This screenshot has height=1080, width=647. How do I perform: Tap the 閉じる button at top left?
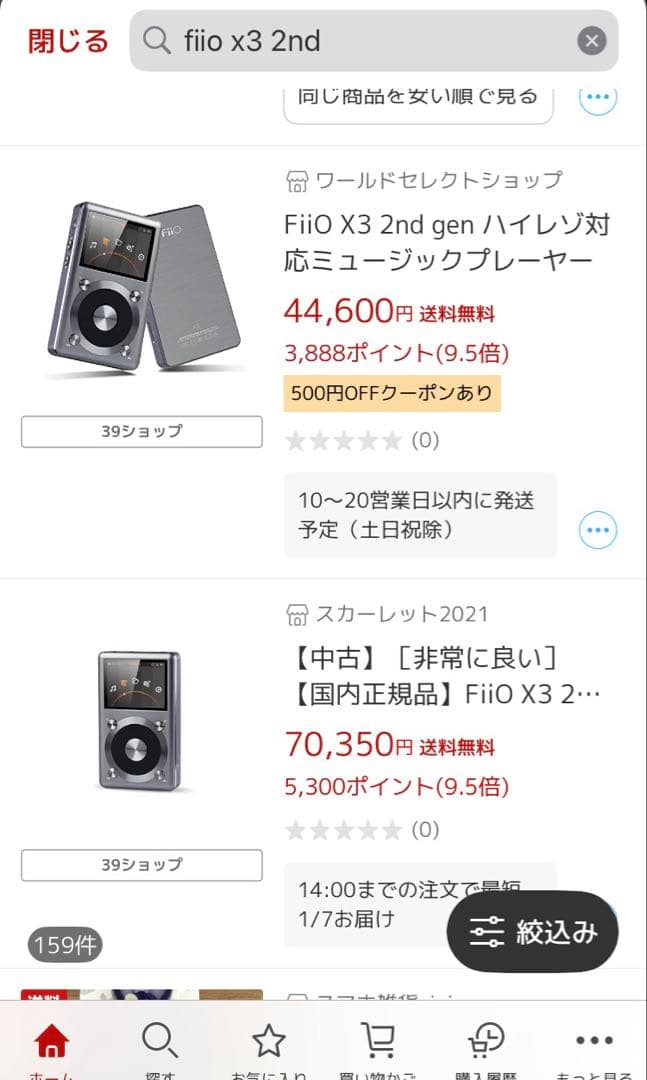[x=66, y=41]
